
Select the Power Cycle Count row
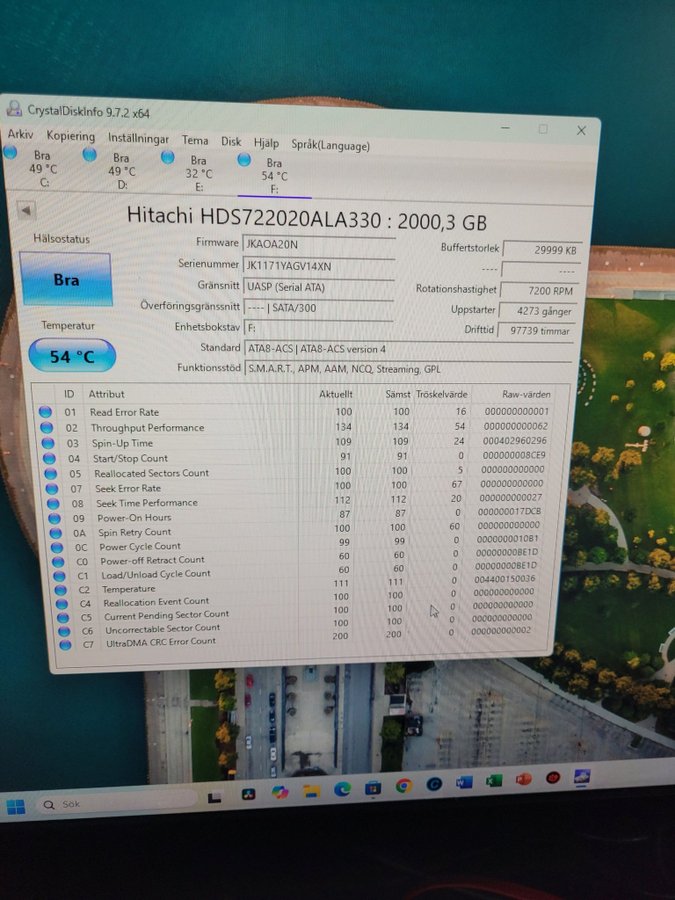click(x=295, y=545)
